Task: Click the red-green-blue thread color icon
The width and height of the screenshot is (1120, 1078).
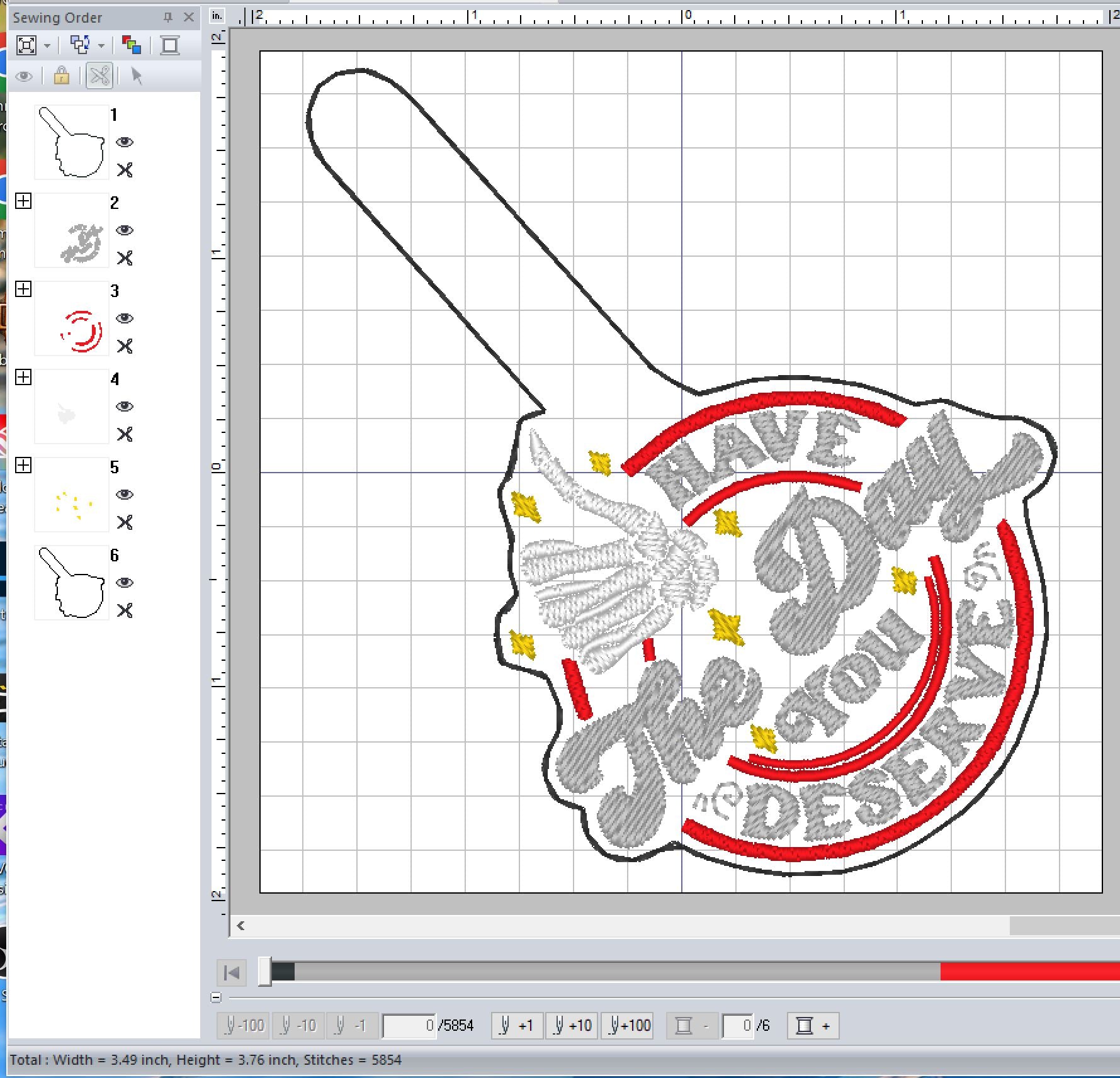Action: [132, 45]
